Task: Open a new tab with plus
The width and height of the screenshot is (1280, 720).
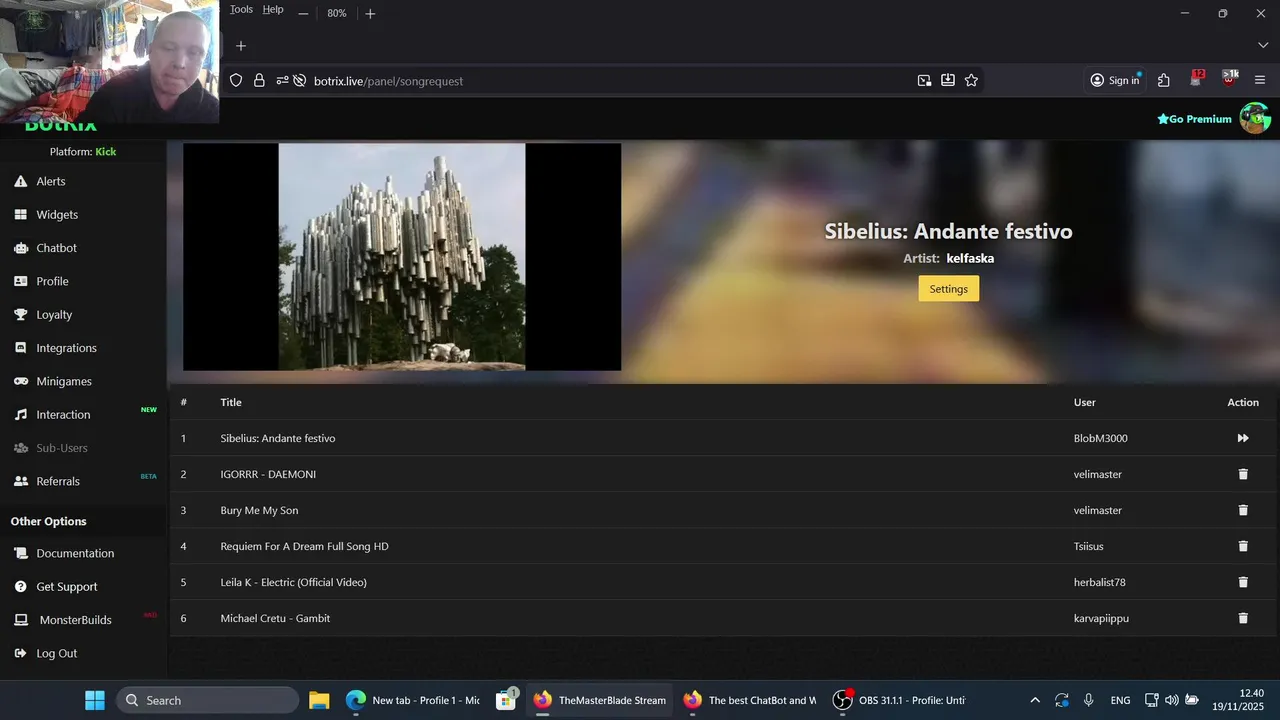Action: 240,46
